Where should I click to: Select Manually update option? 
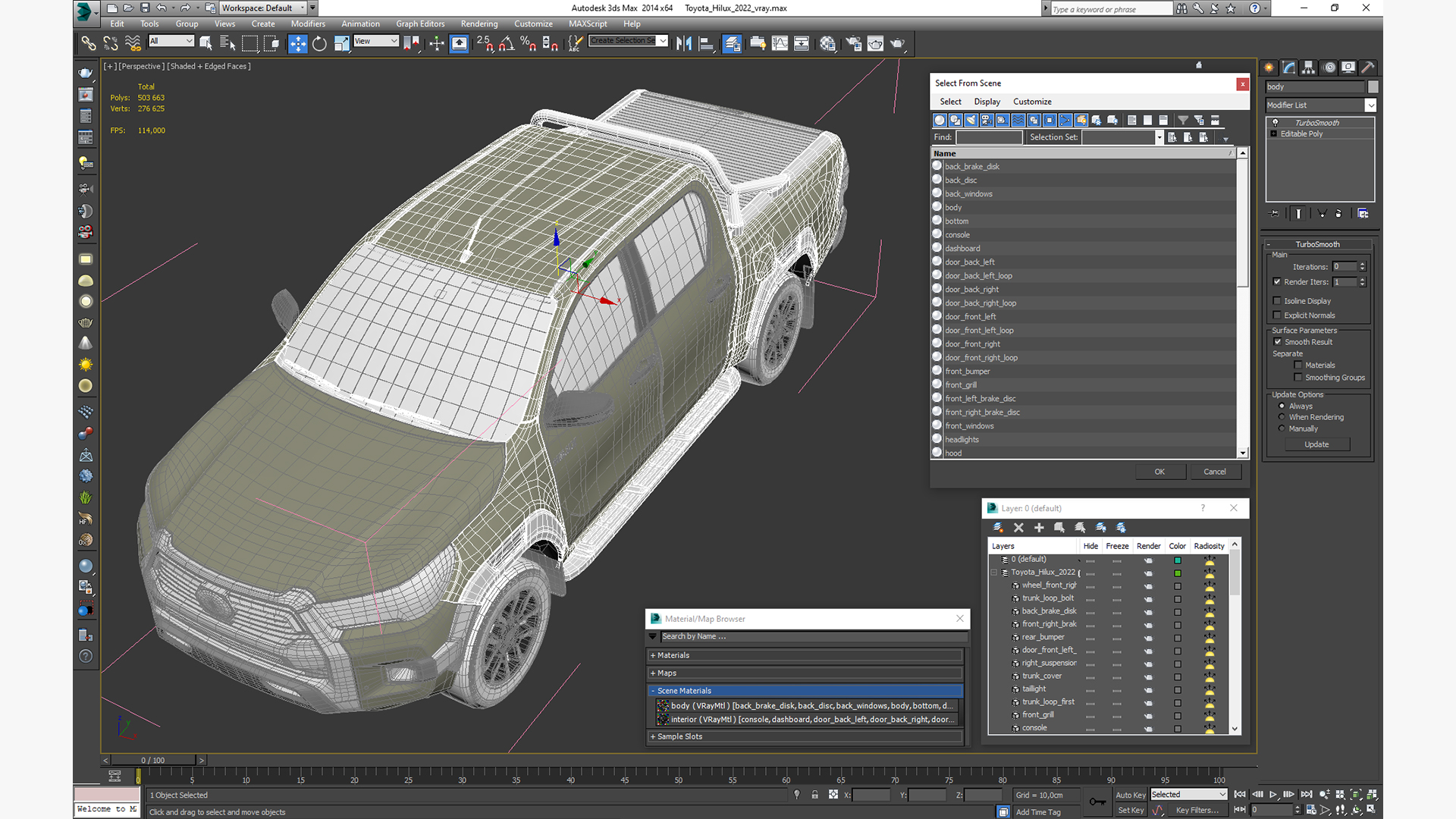click(x=1282, y=428)
